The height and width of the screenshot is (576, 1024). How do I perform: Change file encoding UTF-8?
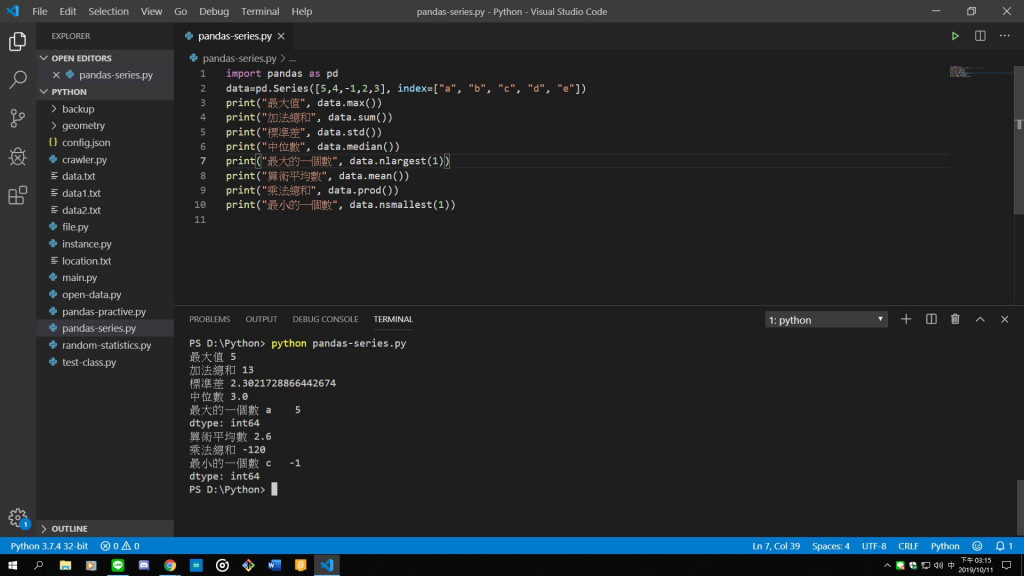tap(874, 546)
